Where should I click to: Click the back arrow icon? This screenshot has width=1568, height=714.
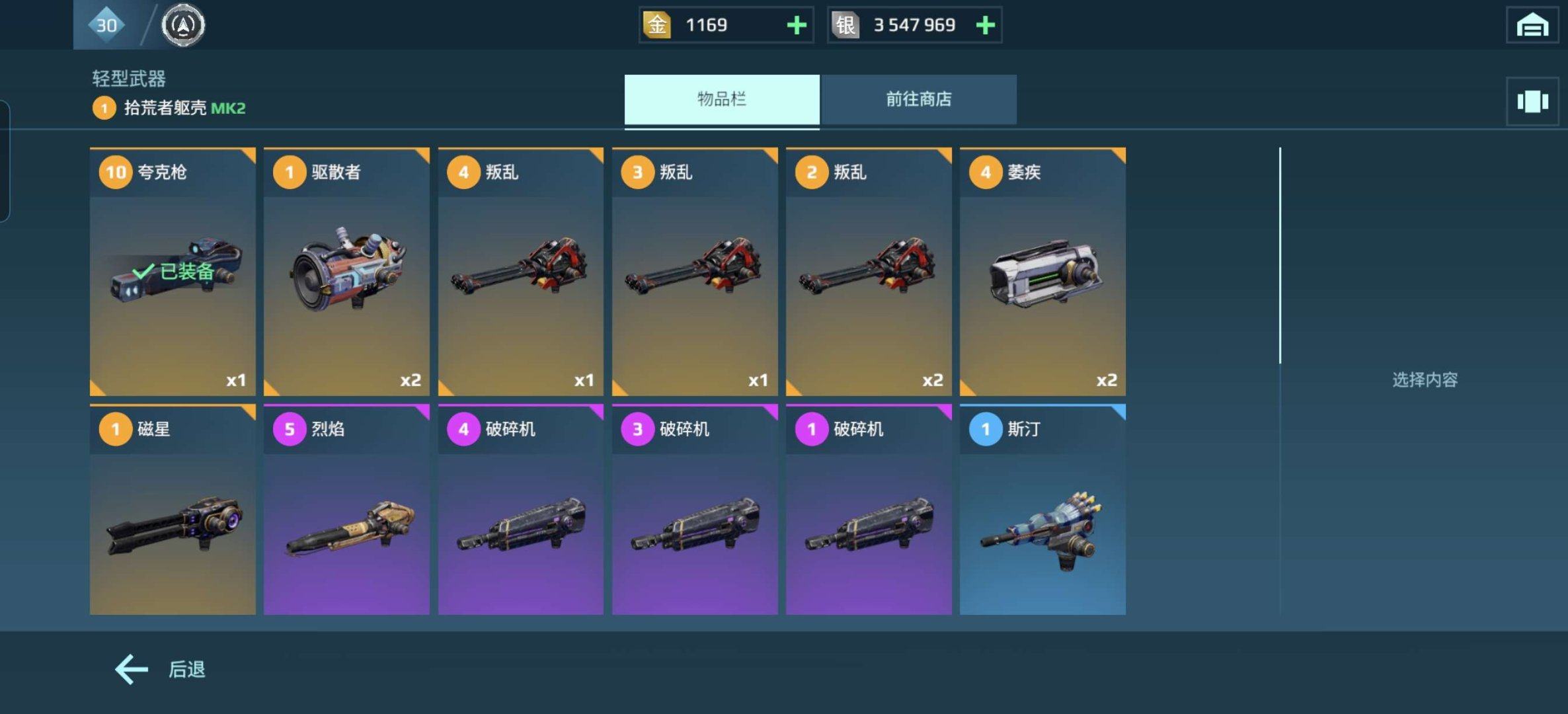point(132,669)
